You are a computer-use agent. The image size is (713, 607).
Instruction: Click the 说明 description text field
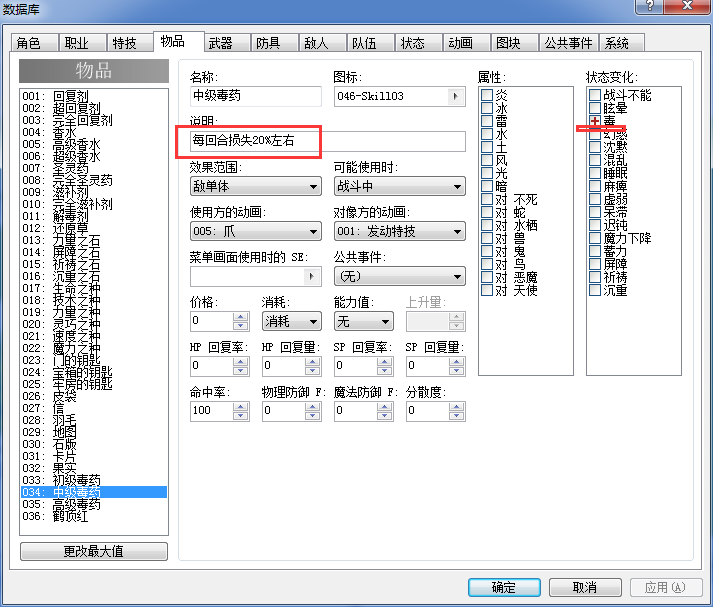(x=327, y=141)
